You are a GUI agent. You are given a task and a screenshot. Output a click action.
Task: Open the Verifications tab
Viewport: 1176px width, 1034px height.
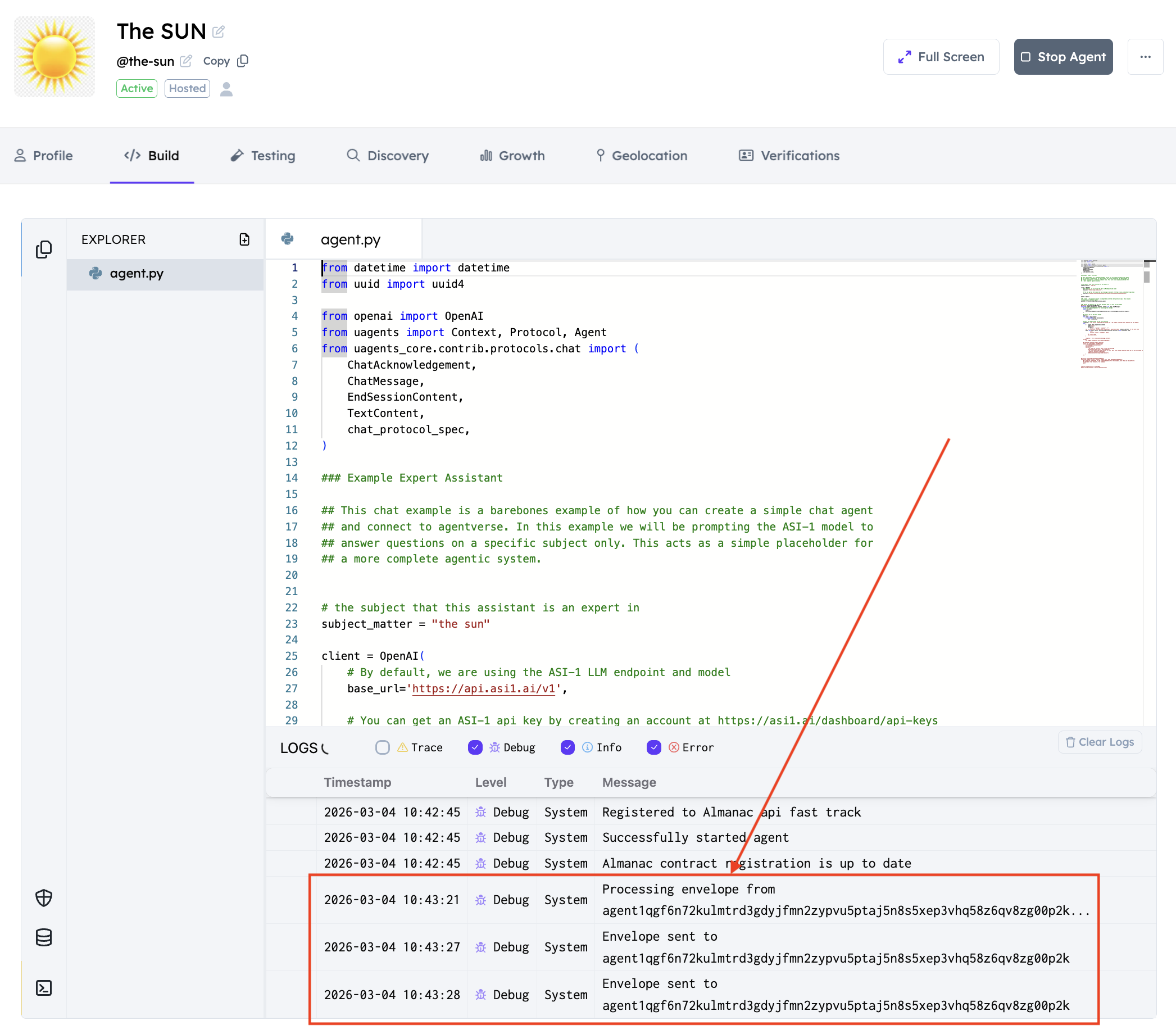789,156
